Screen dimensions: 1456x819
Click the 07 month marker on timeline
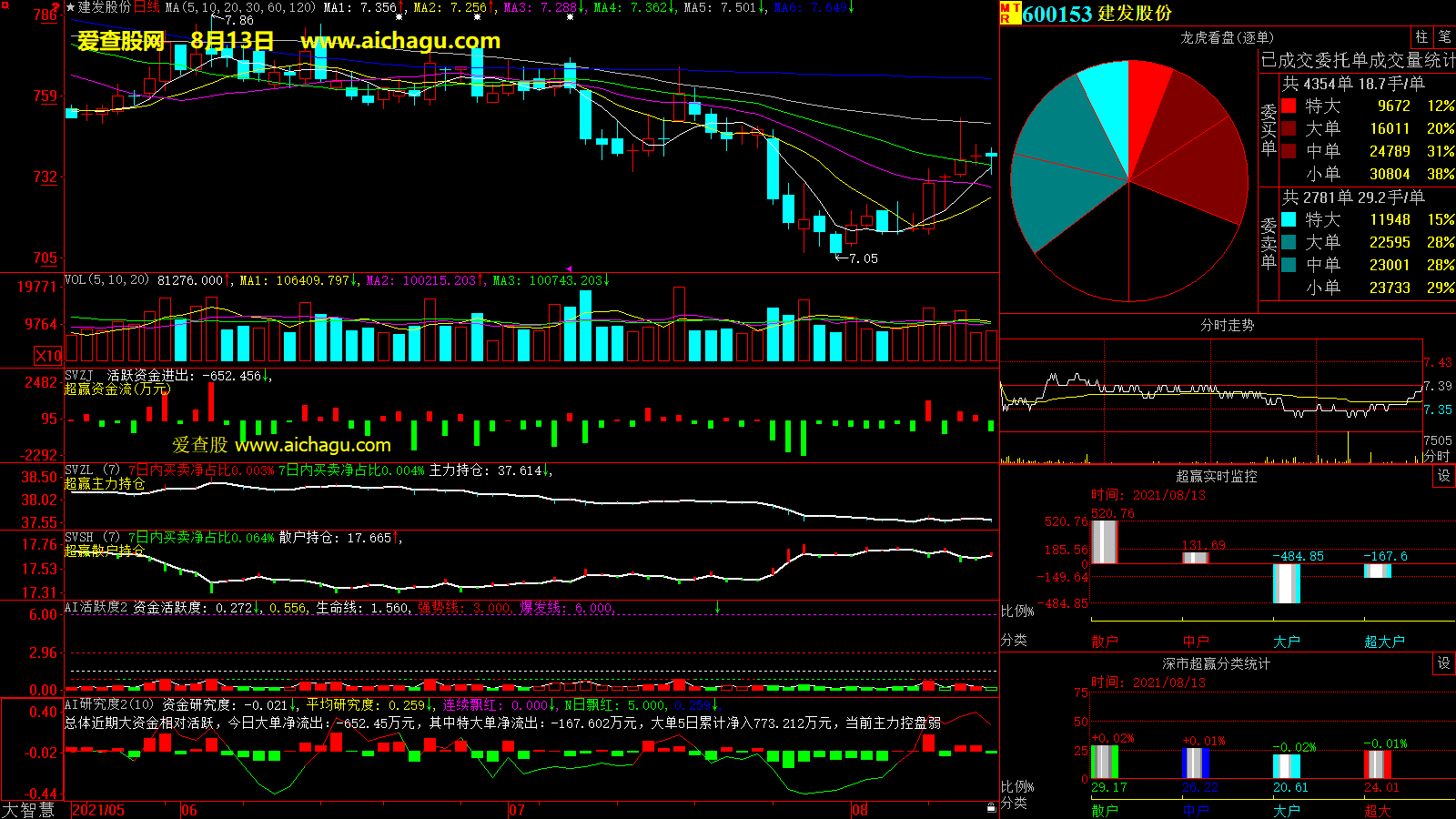516,810
